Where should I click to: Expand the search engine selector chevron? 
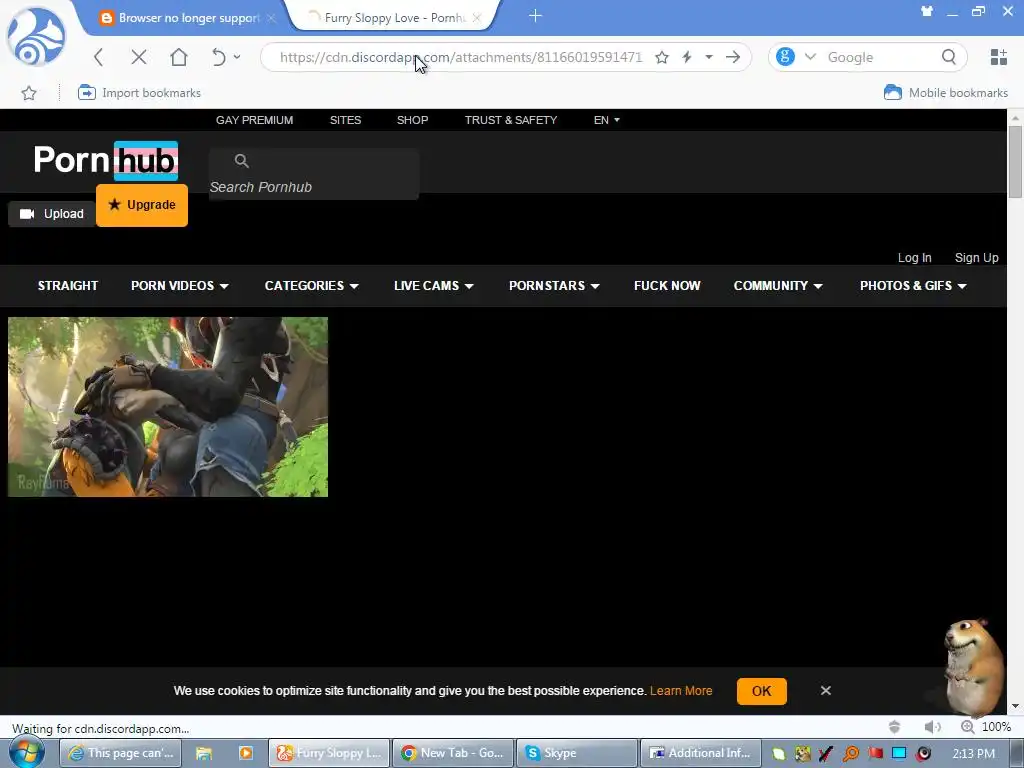[810, 57]
